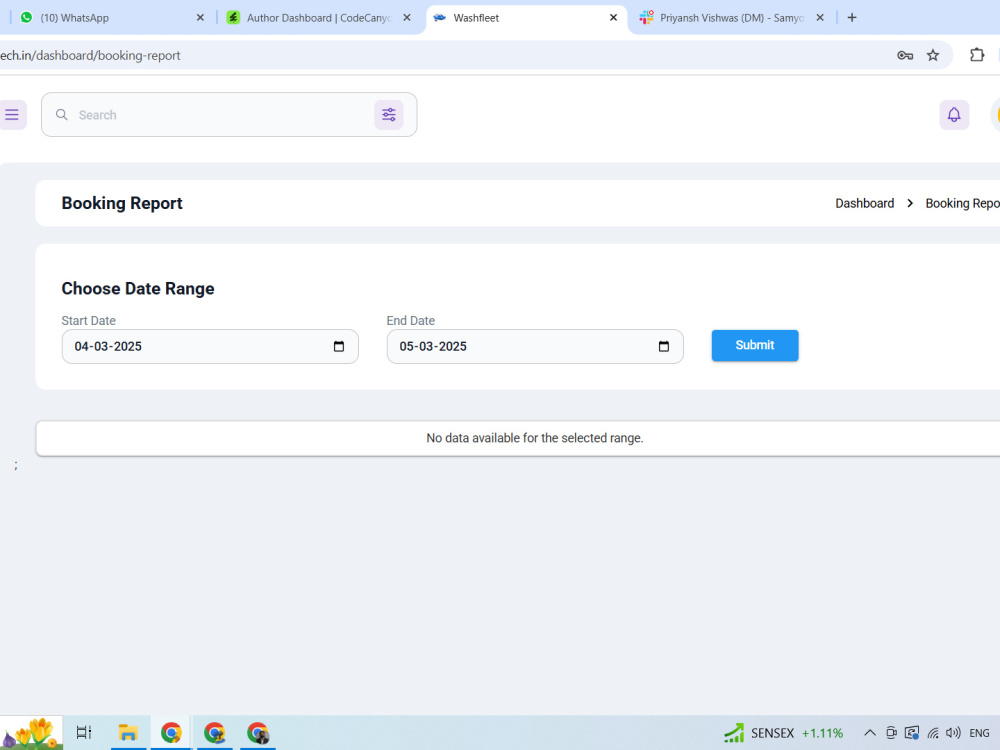
Task: Open a new browser tab
Action: pyautogui.click(x=852, y=18)
